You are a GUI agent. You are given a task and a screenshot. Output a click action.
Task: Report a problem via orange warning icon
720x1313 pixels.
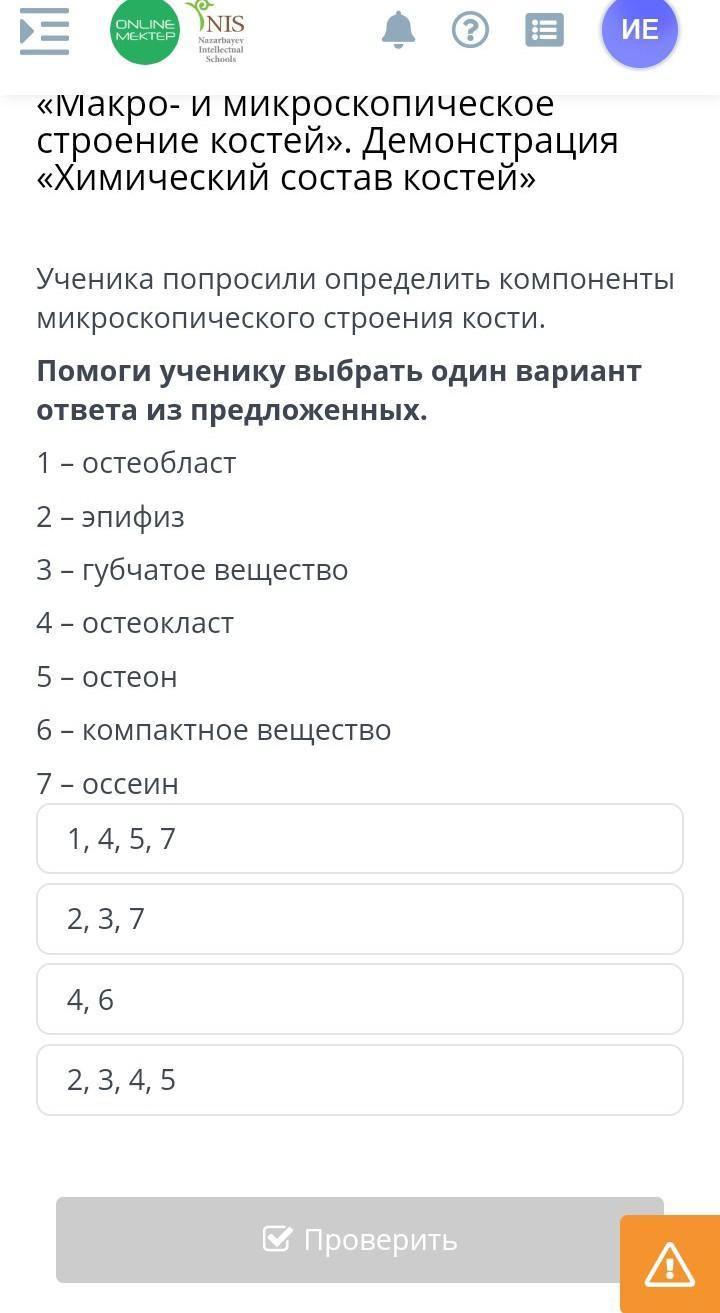[670, 1264]
